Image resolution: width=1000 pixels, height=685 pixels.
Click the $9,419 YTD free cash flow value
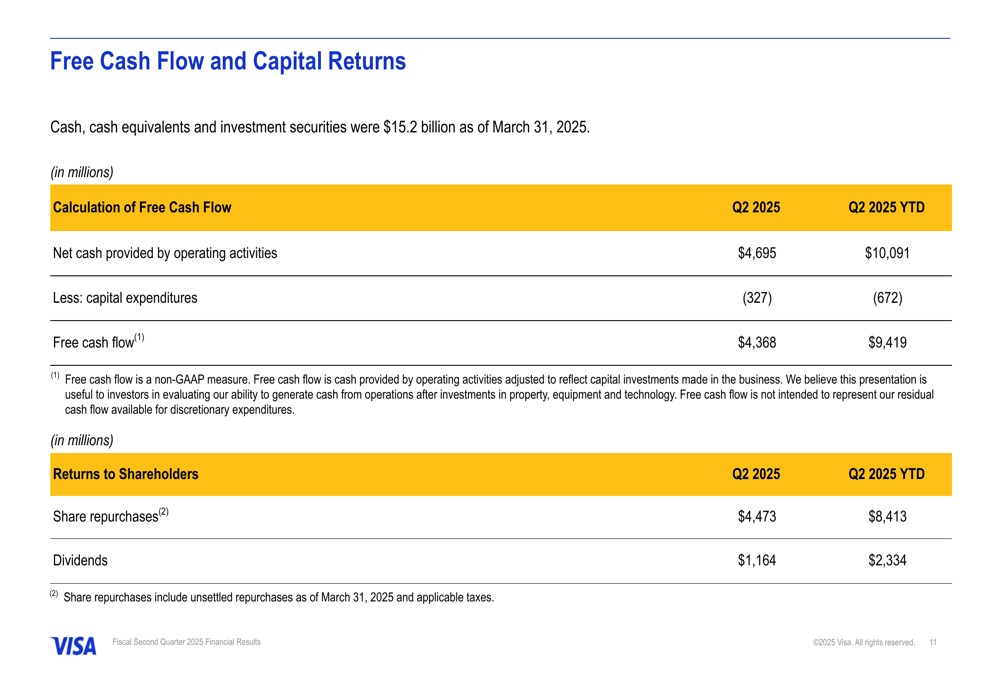887,342
